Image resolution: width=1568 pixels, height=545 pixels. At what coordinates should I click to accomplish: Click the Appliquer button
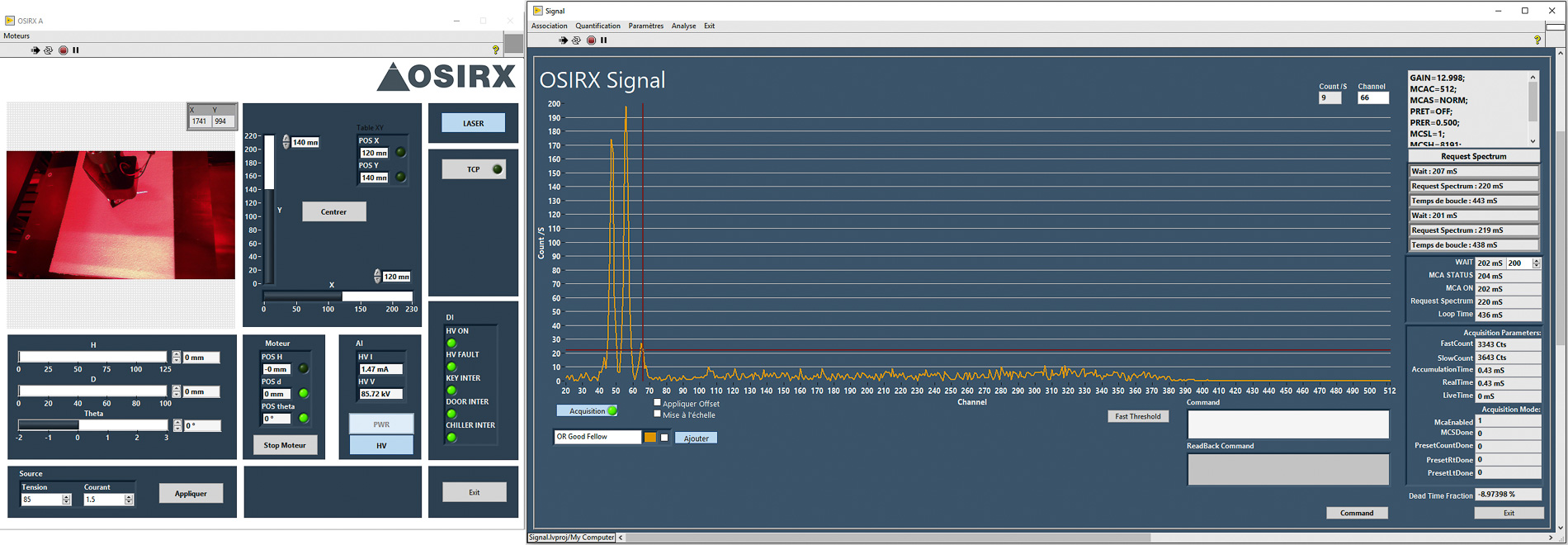[191, 494]
